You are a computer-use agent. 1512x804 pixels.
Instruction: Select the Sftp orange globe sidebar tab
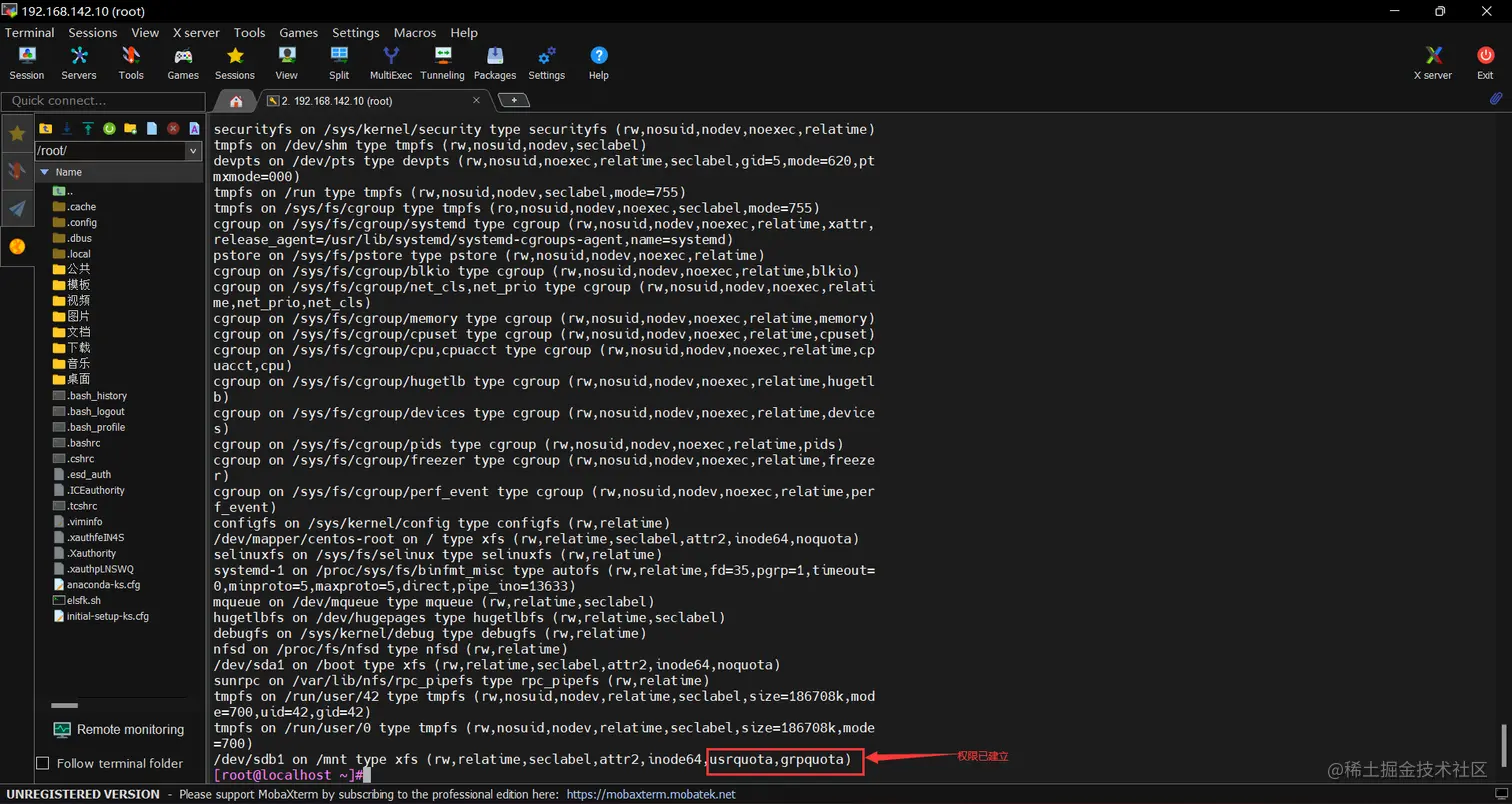[x=17, y=246]
